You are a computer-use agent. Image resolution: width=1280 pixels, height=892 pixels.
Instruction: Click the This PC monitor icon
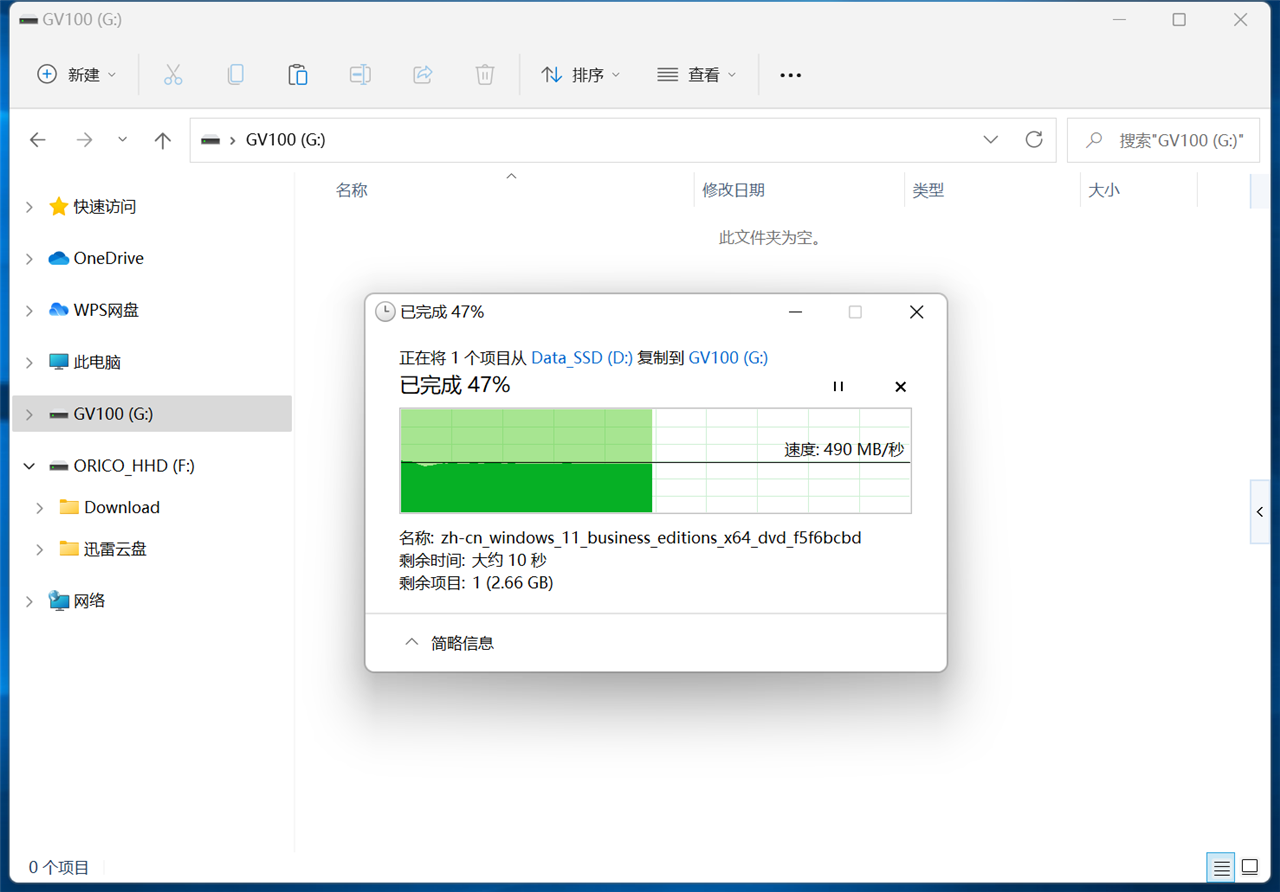[58, 362]
